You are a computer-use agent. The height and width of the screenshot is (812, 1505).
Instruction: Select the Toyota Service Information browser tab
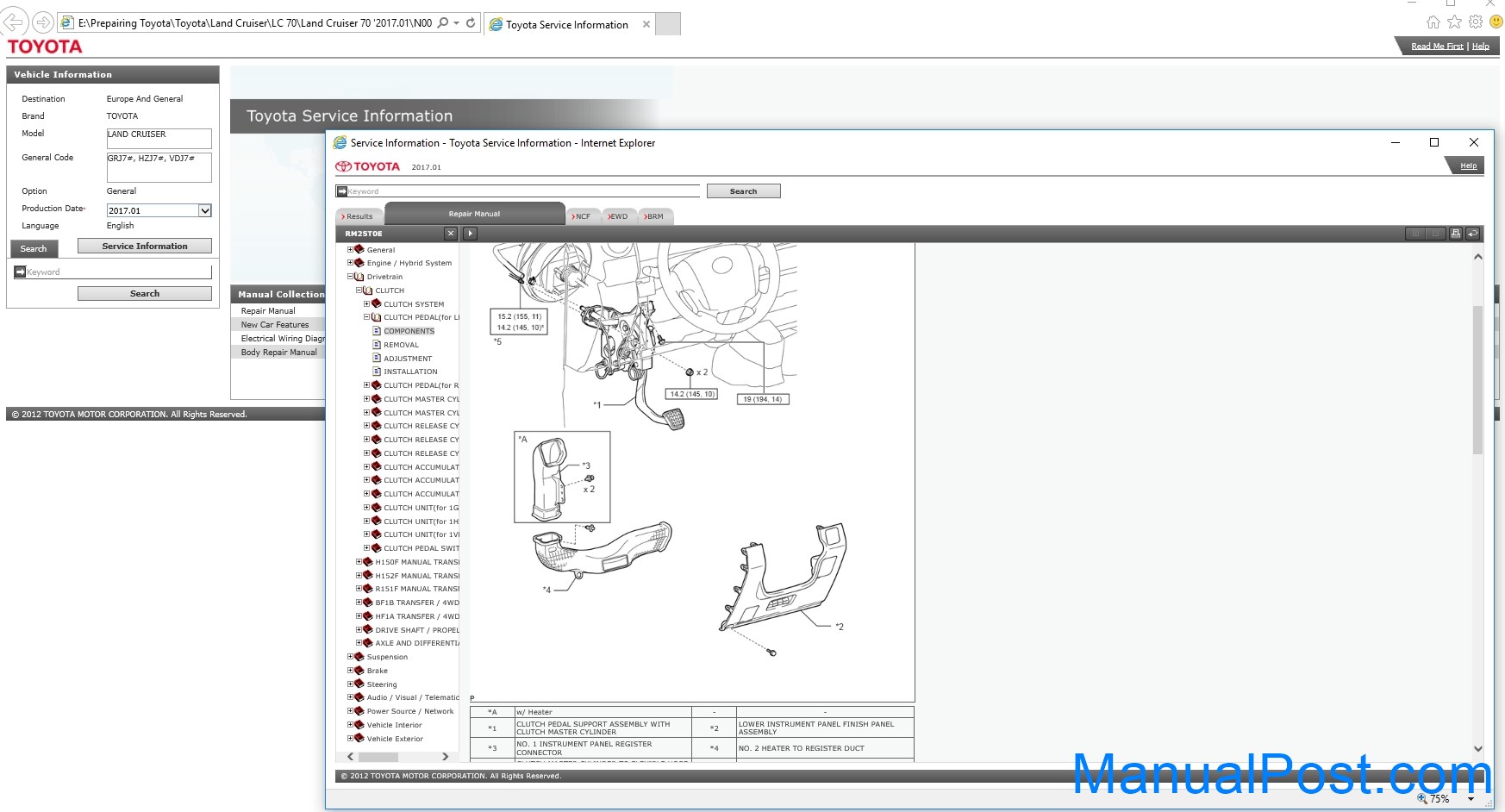click(569, 24)
